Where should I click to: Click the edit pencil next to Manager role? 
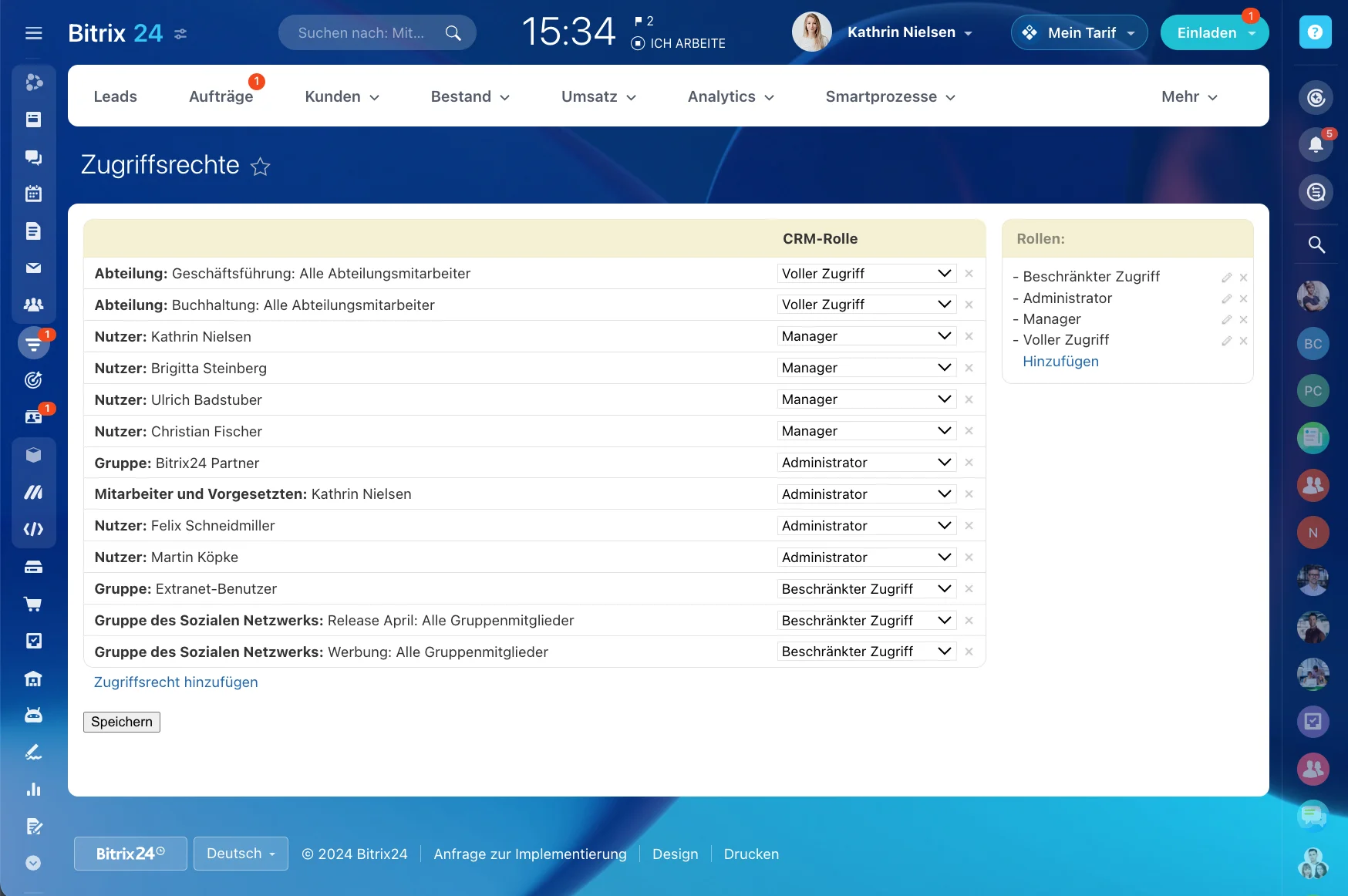click(x=1226, y=319)
